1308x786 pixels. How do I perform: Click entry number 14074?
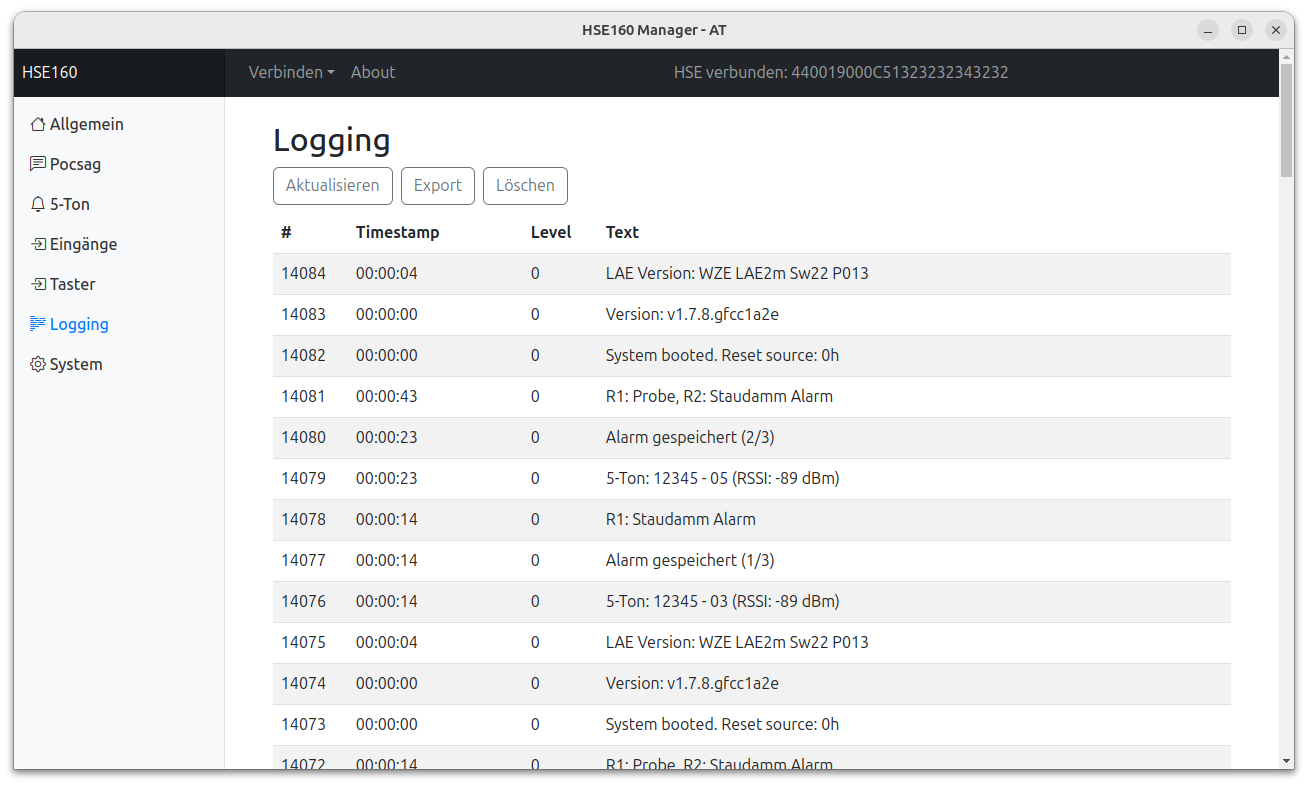(x=303, y=683)
